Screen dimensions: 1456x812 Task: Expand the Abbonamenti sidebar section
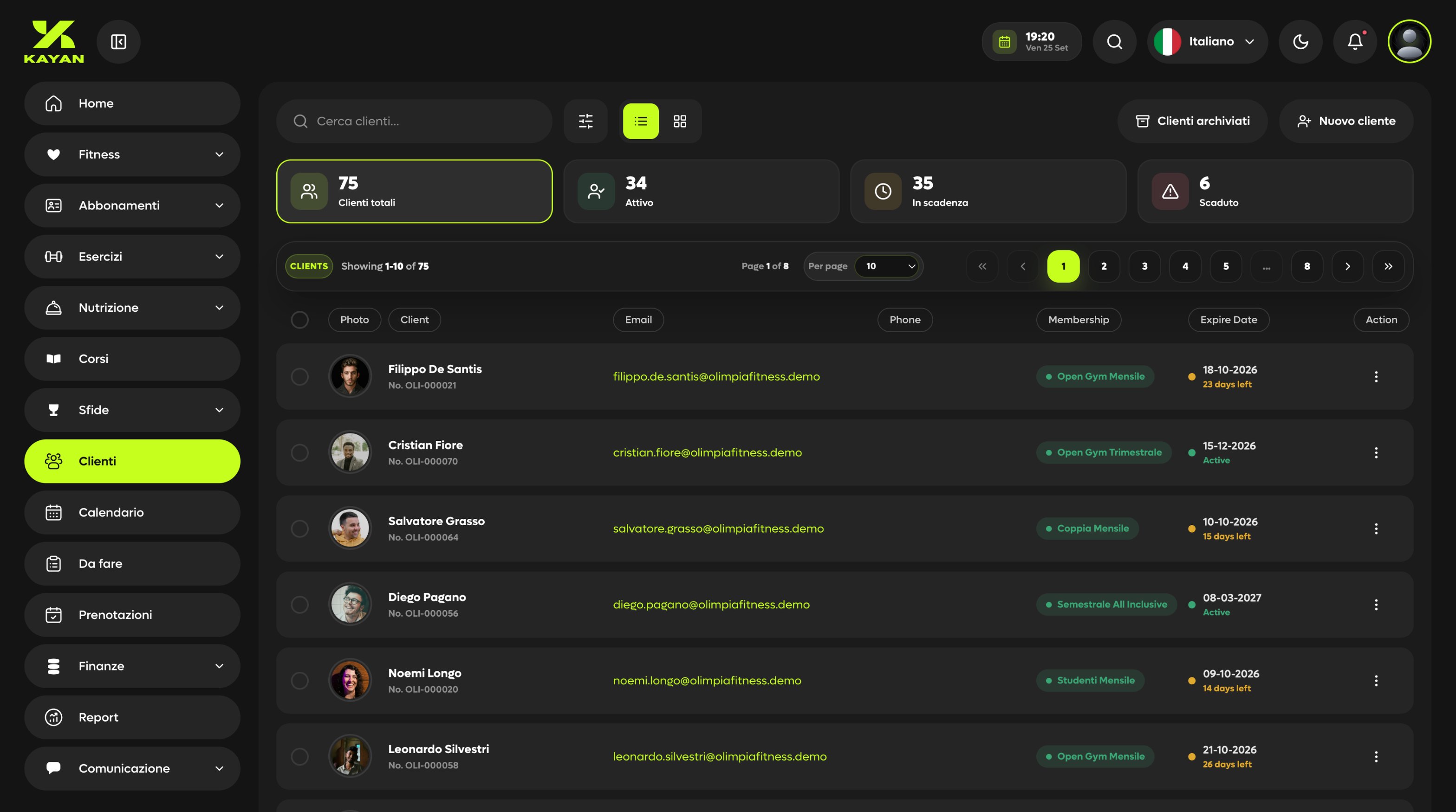pyautogui.click(x=132, y=206)
